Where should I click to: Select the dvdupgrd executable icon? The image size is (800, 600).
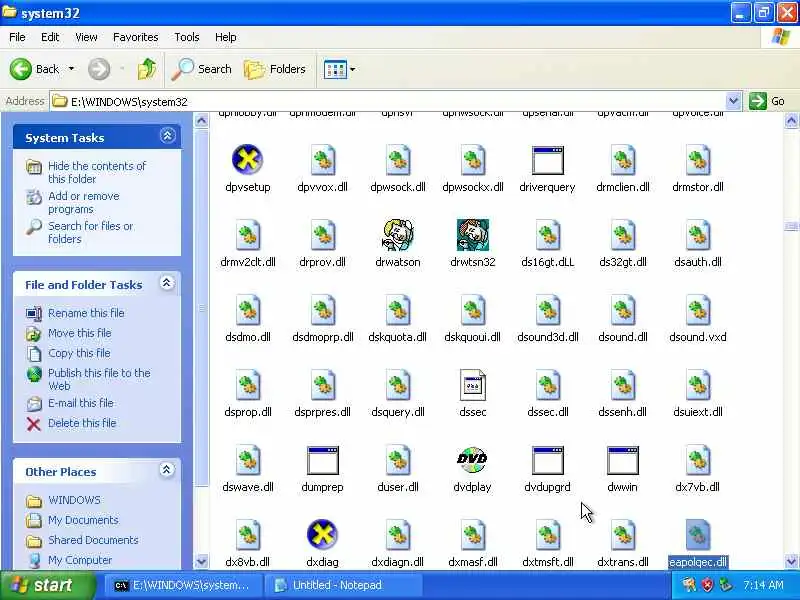(x=547, y=460)
